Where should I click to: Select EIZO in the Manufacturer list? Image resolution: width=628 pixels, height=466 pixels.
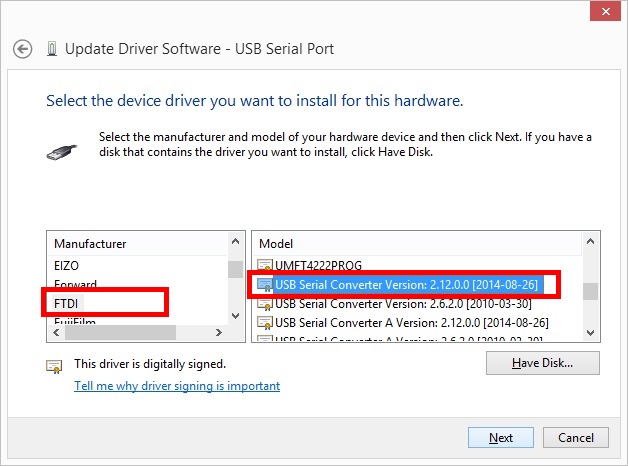[x=67, y=266]
